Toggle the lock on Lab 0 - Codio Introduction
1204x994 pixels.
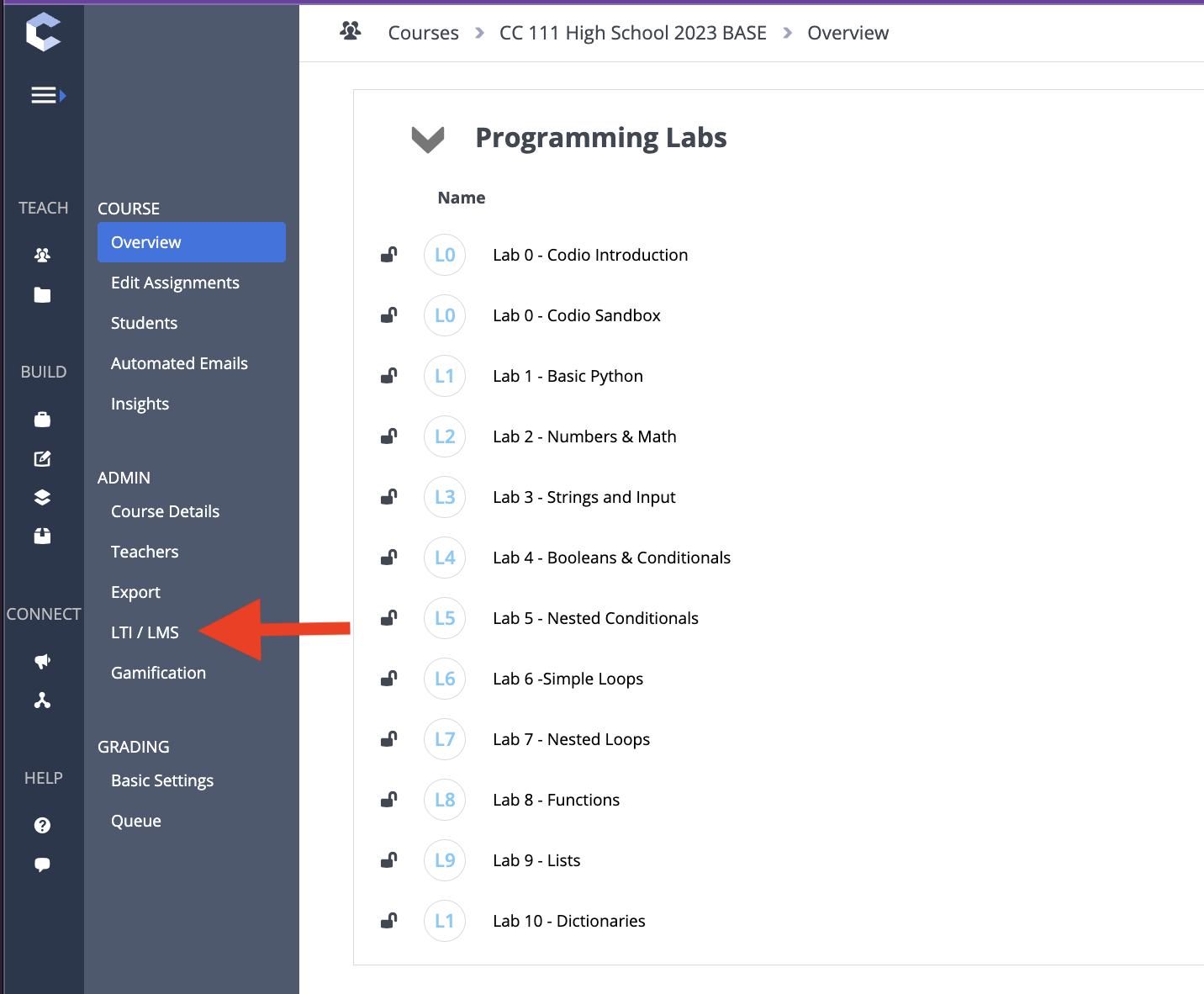click(x=388, y=254)
